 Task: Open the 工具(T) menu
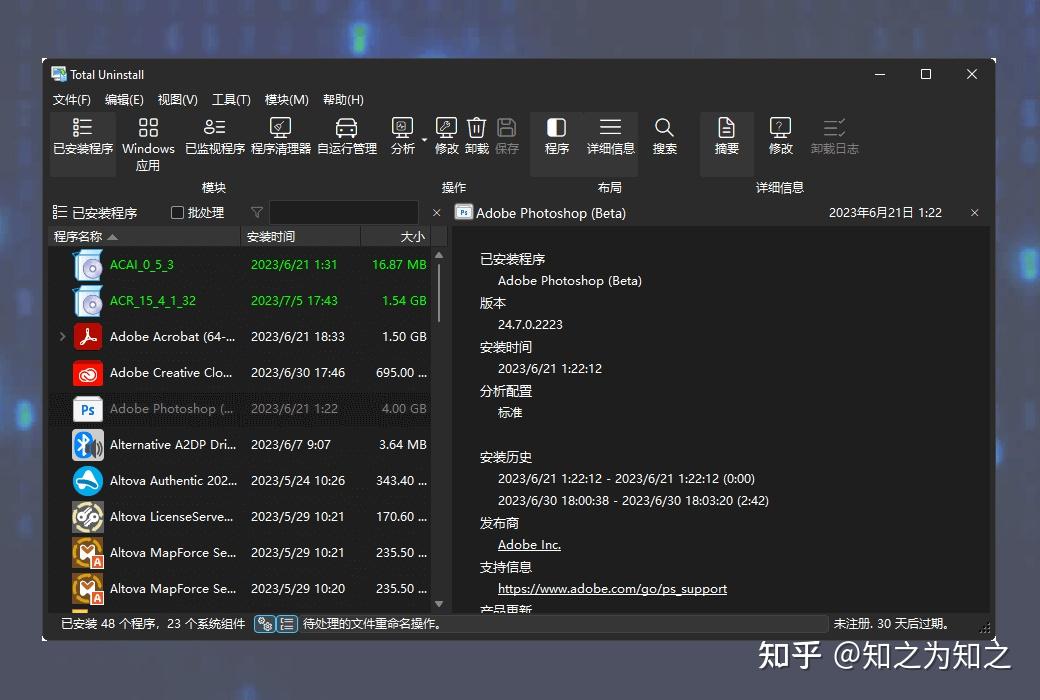tap(231, 100)
